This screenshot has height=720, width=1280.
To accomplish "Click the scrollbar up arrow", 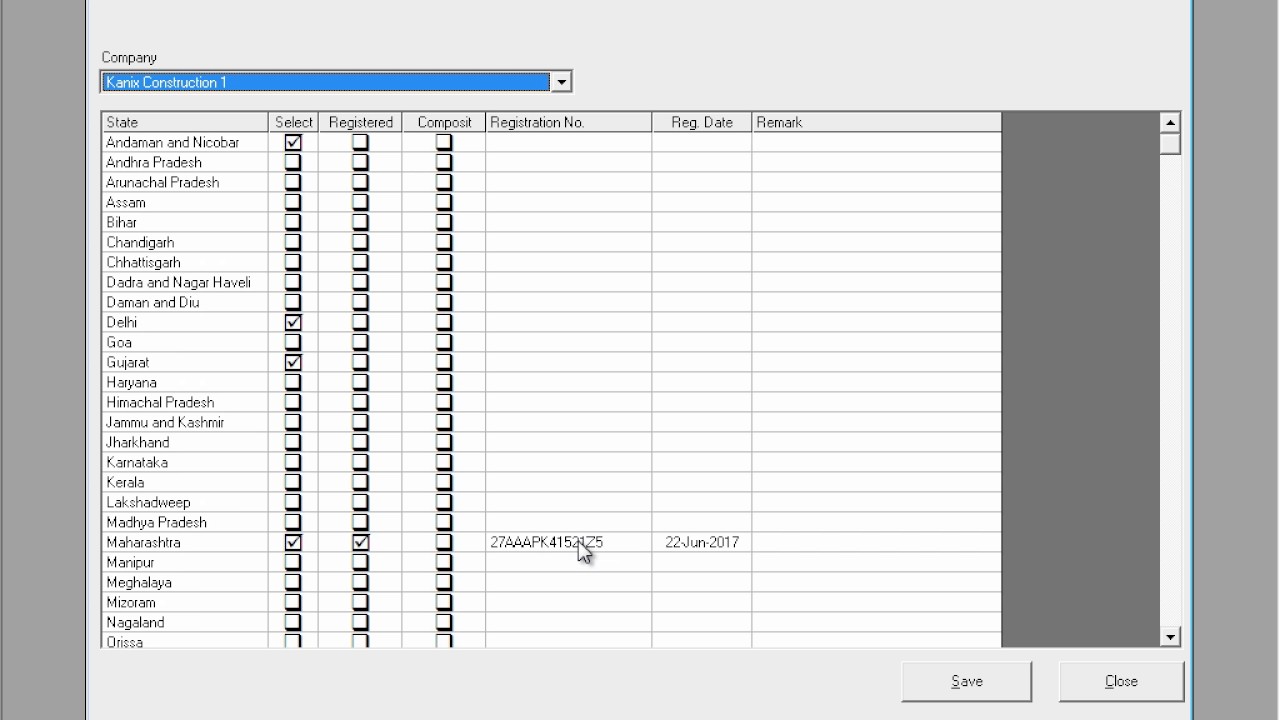I will (x=1170, y=122).
